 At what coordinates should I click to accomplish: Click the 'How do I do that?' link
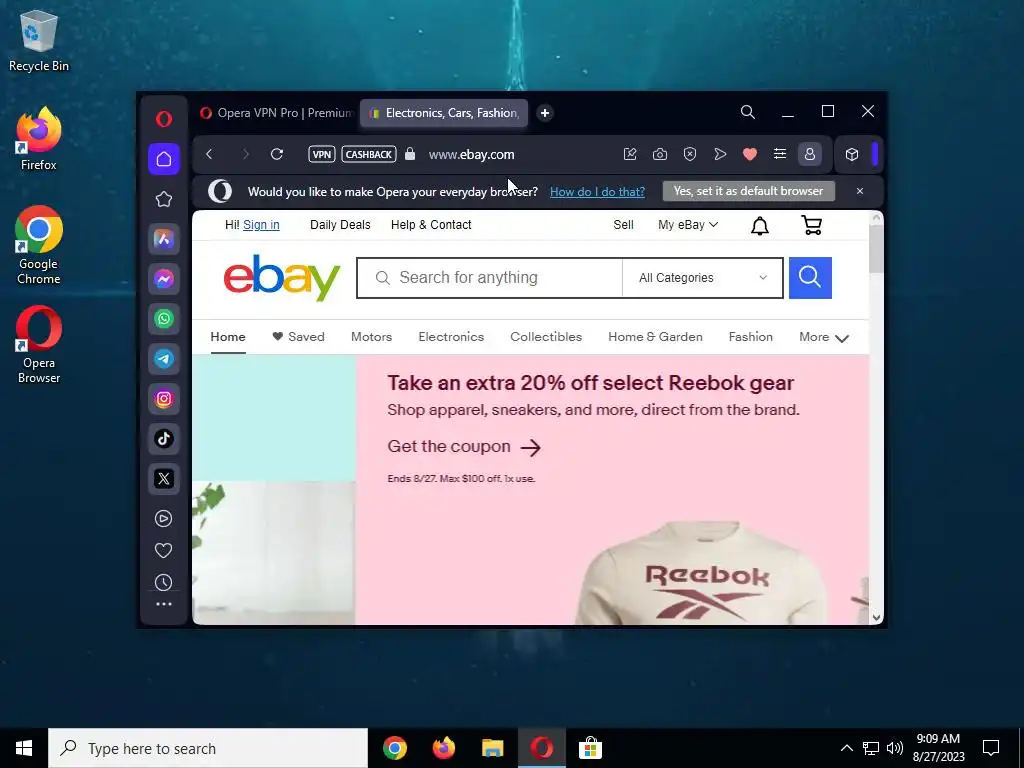click(x=597, y=191)
